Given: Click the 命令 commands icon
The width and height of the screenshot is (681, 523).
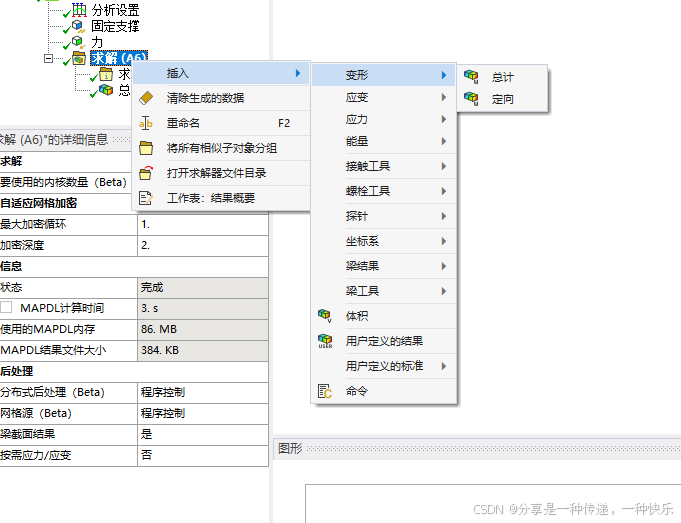Looking at the screenshot, I should click(x=325, y=391).
